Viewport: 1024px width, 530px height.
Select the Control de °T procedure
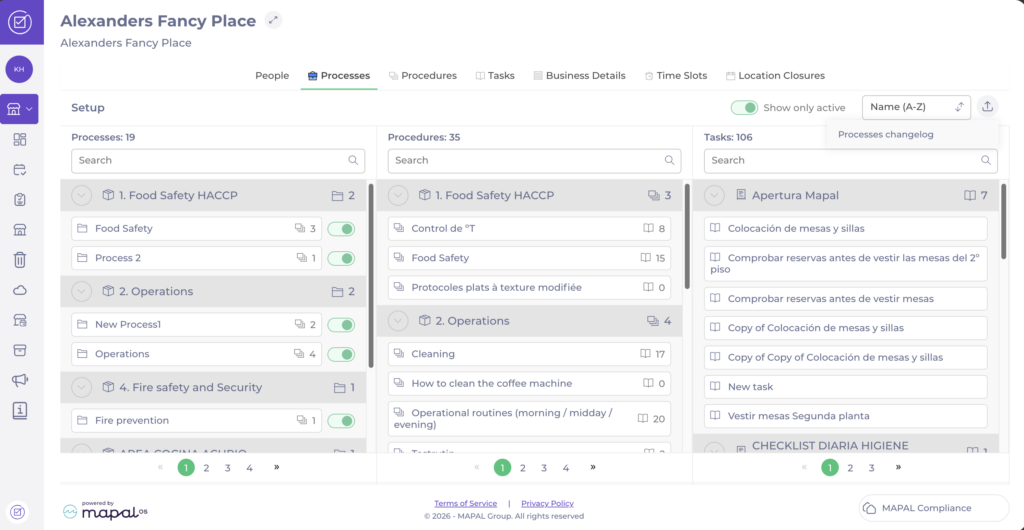[529, 228]
